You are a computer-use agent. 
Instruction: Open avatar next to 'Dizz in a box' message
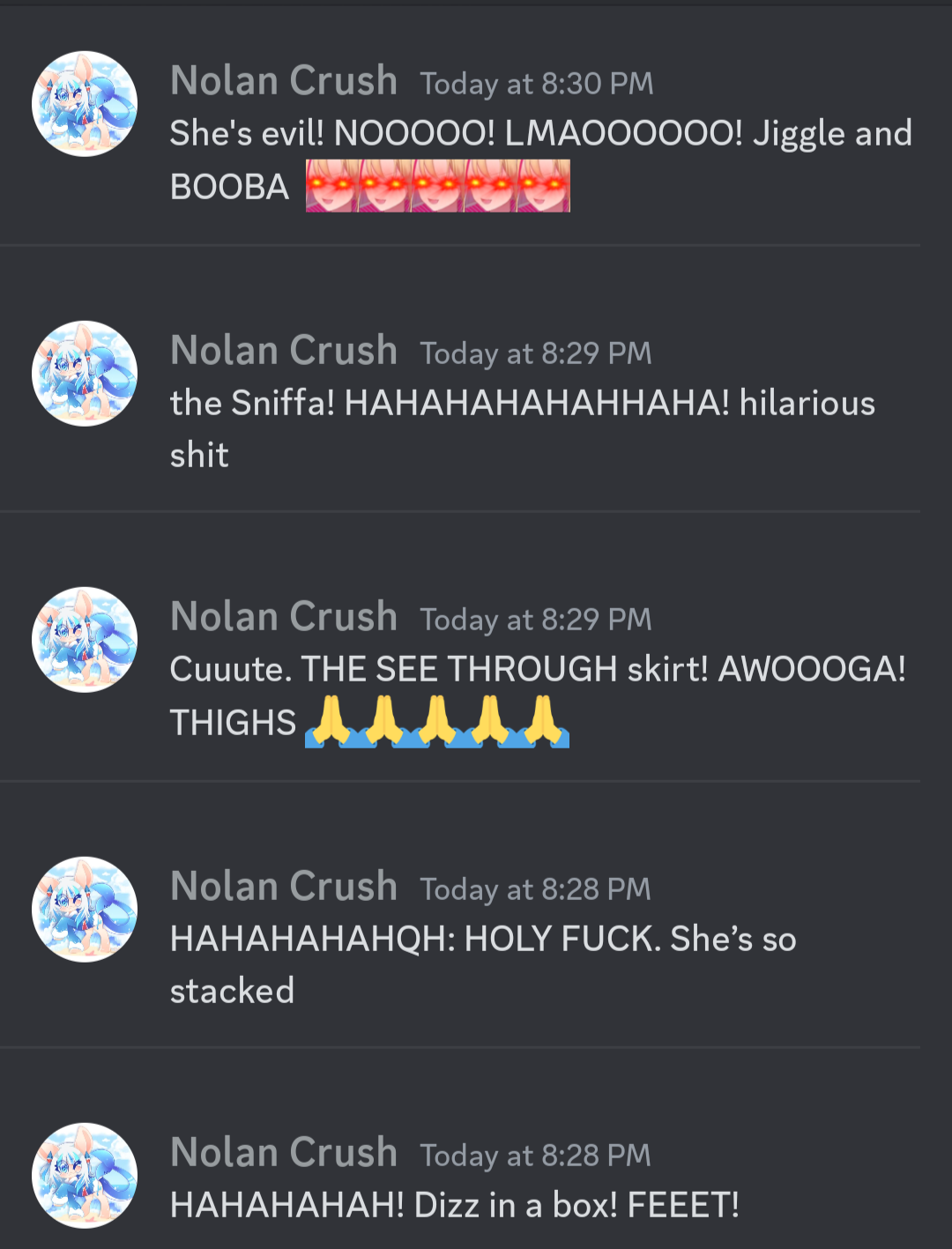(x=85, y=1176)
